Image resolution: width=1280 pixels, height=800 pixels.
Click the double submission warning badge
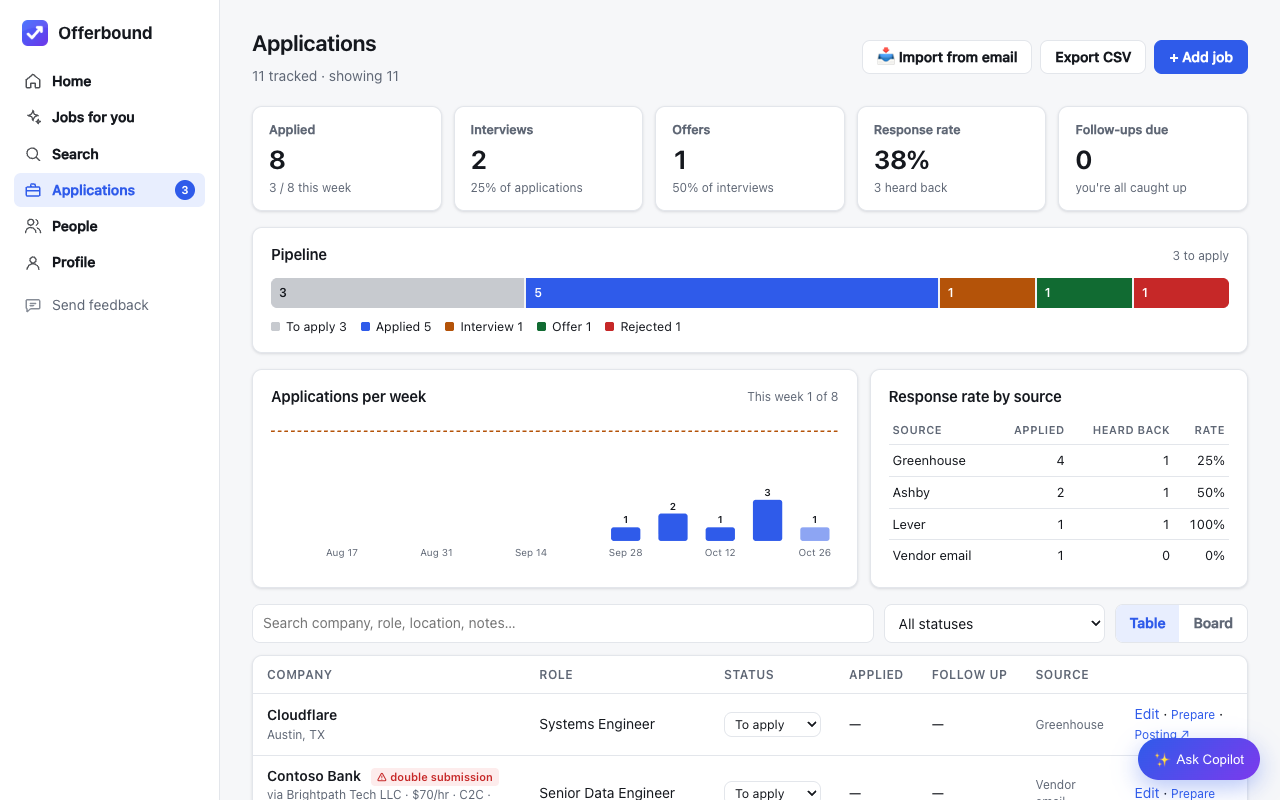point(435,777)
